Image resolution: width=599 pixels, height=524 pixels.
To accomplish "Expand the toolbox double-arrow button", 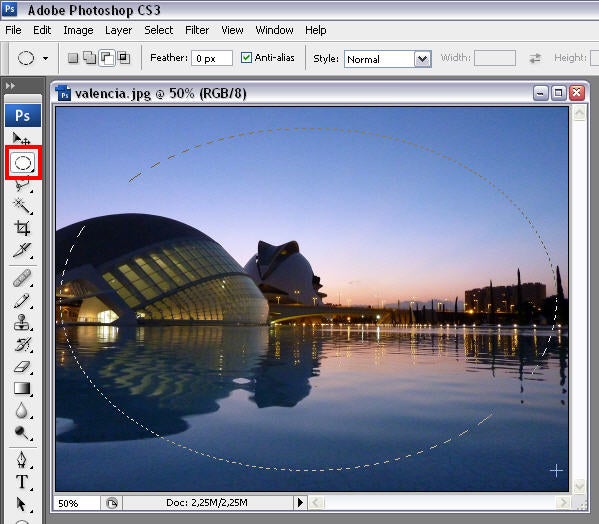I will 10,86.
